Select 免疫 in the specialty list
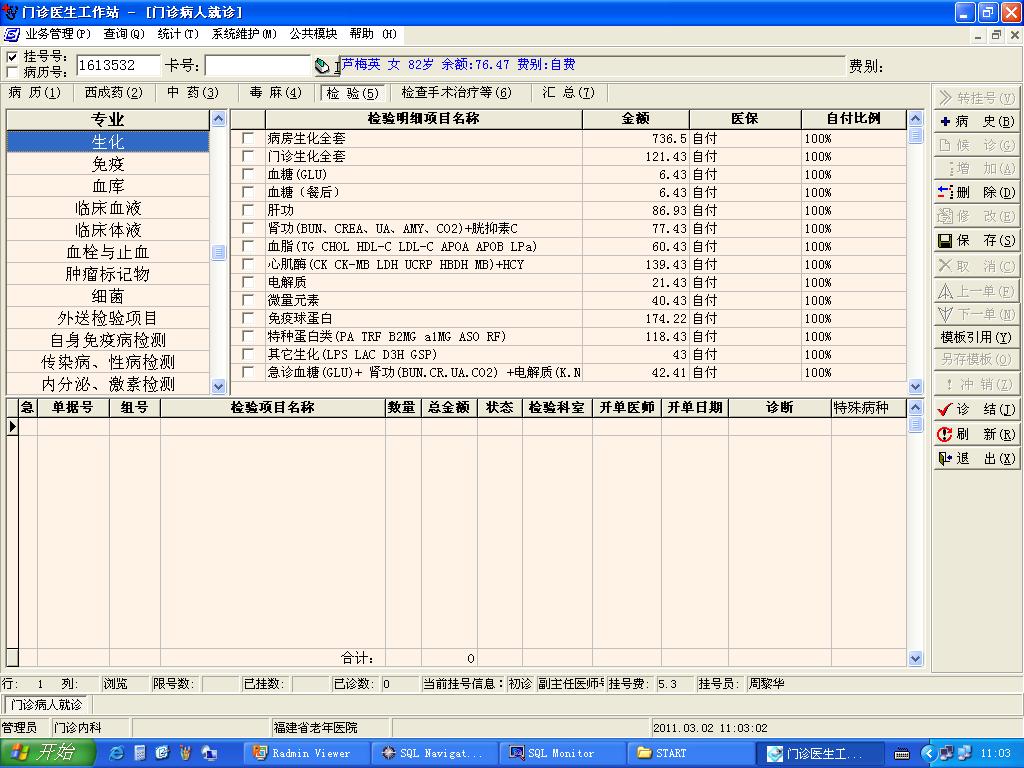The height and width of the screenshot is (768, 1024). (108, 164)
